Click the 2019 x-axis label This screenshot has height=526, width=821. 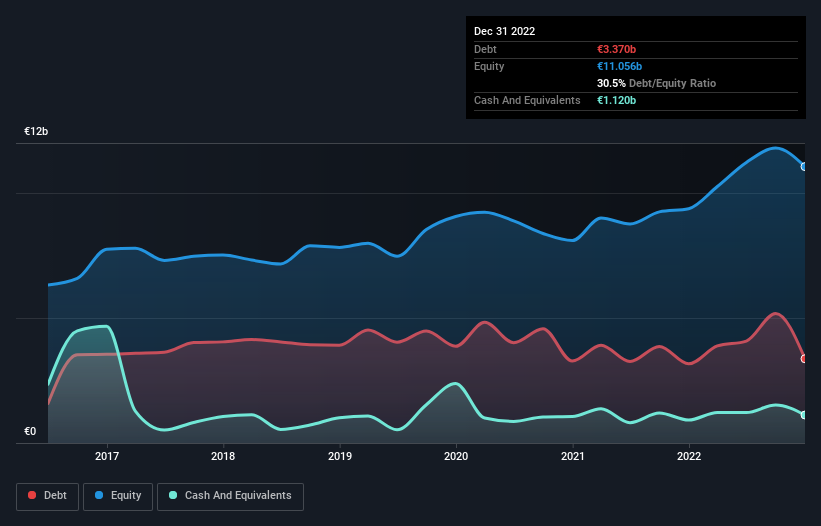pos(340,456)
